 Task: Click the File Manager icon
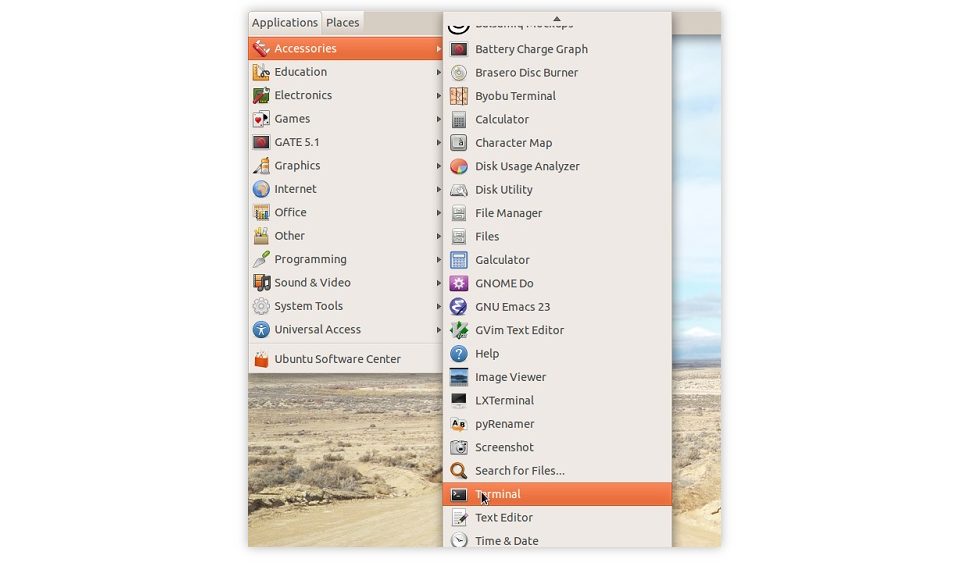tap(459, 213)
